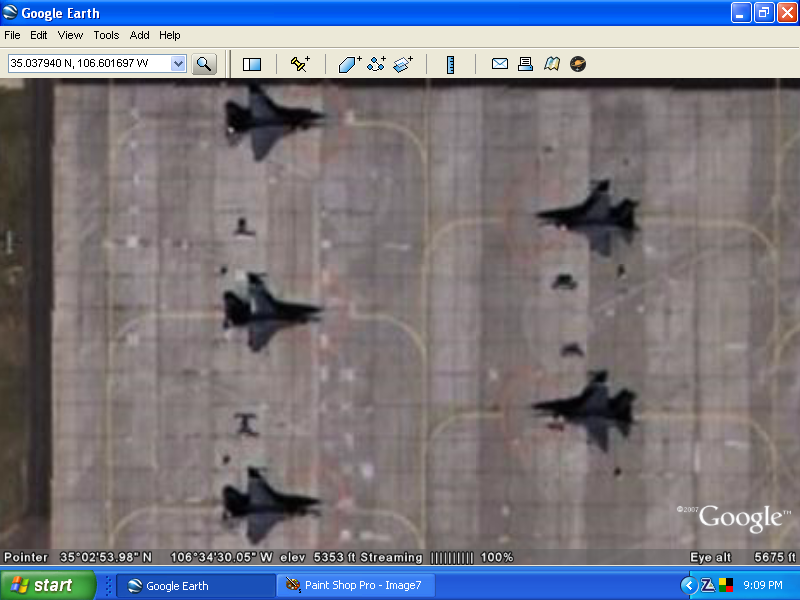Toggle the sidebar panel icon
This screenshot has height=600, width=800.
tap(252, 64)
